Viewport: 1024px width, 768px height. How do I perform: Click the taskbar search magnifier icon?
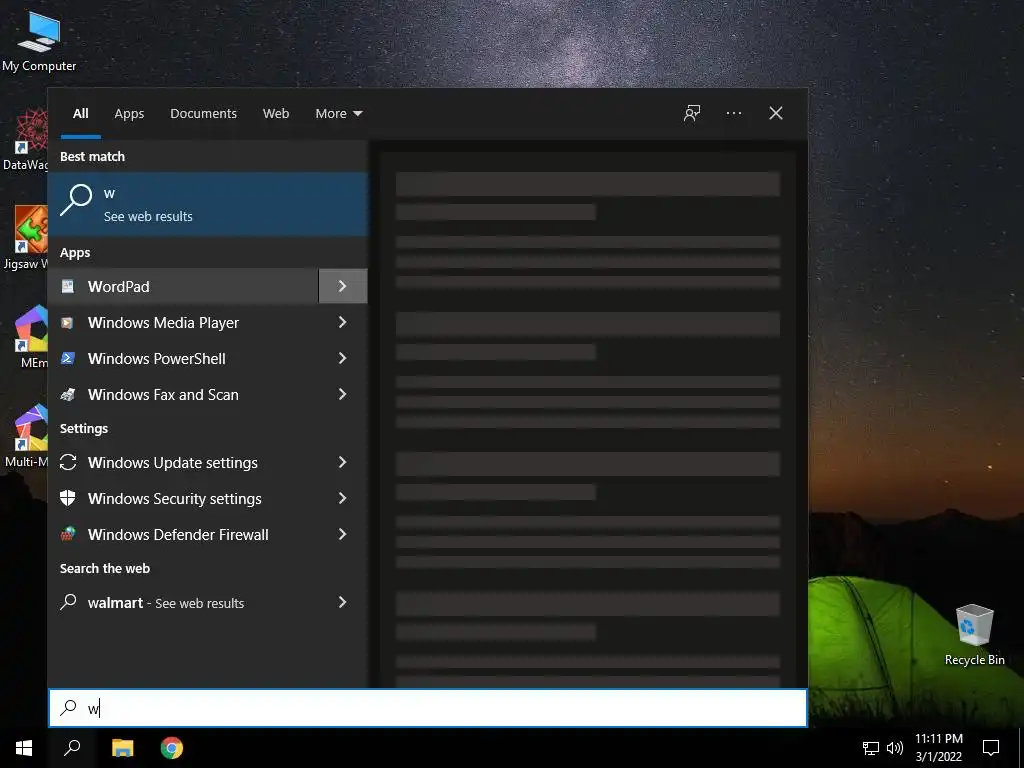pyautogui.click(x=72, y=748)
